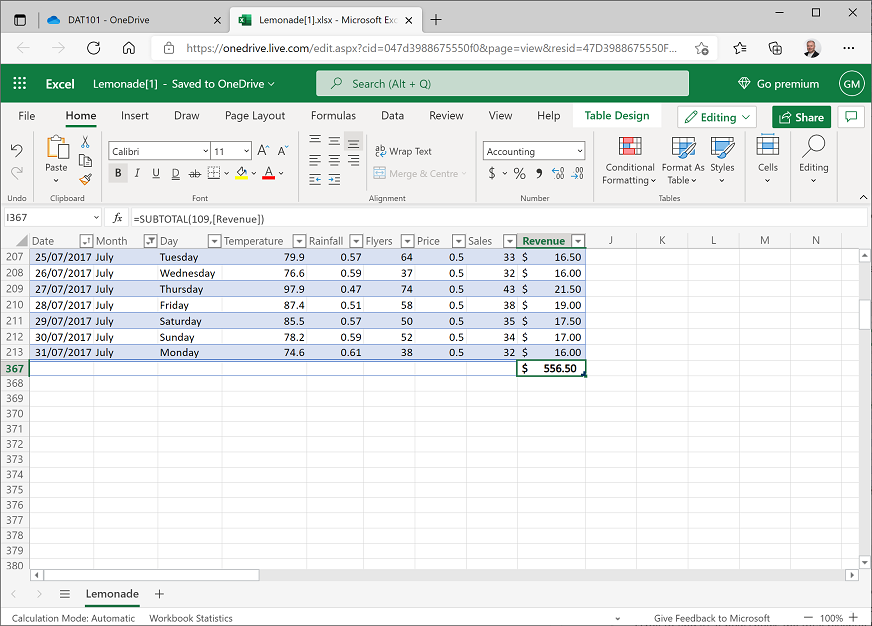Switch to the Table Design tab
The image size is (872, 626).
(x=616, y=116)
